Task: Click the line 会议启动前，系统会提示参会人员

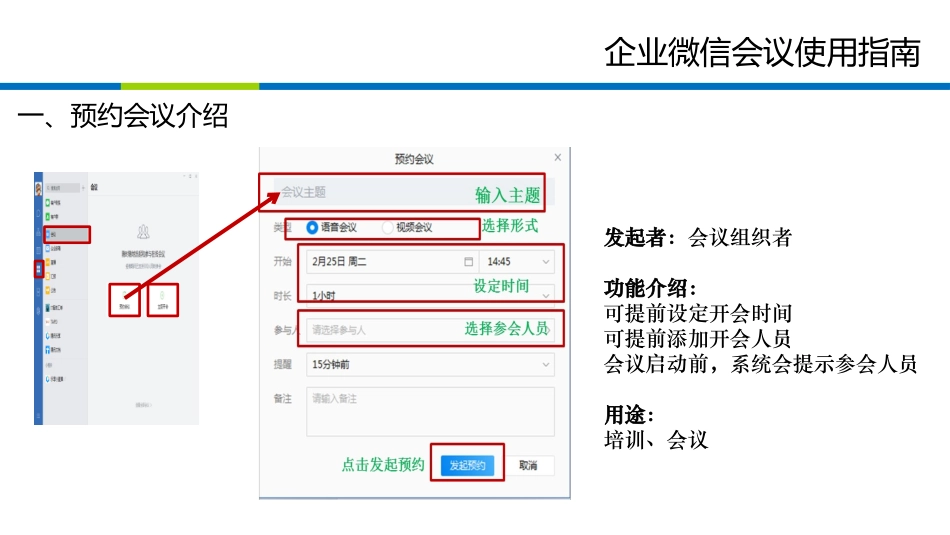Action: point(760,364)
